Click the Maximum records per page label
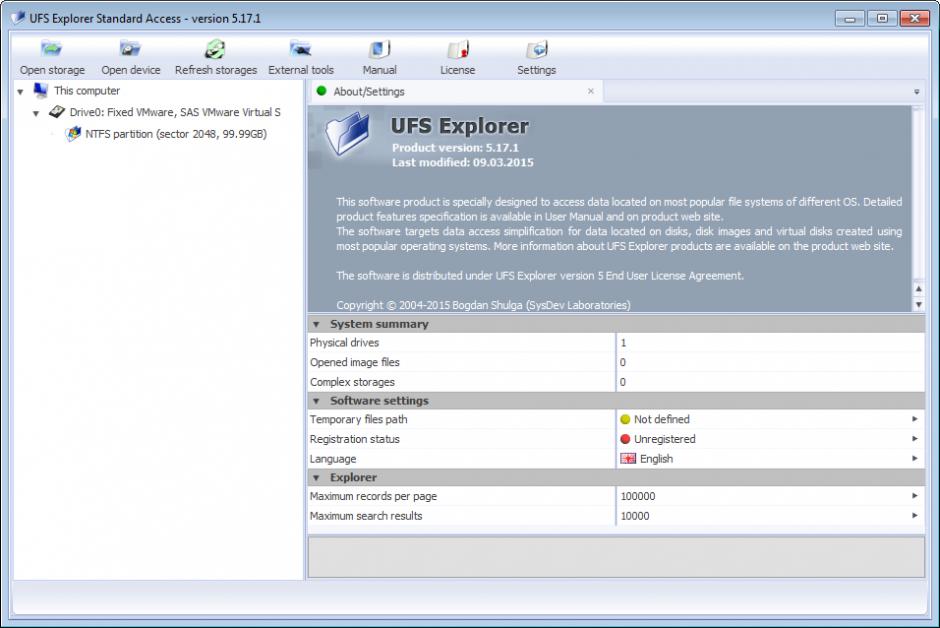Screen dimensions: 940x628 pos(373,496)
